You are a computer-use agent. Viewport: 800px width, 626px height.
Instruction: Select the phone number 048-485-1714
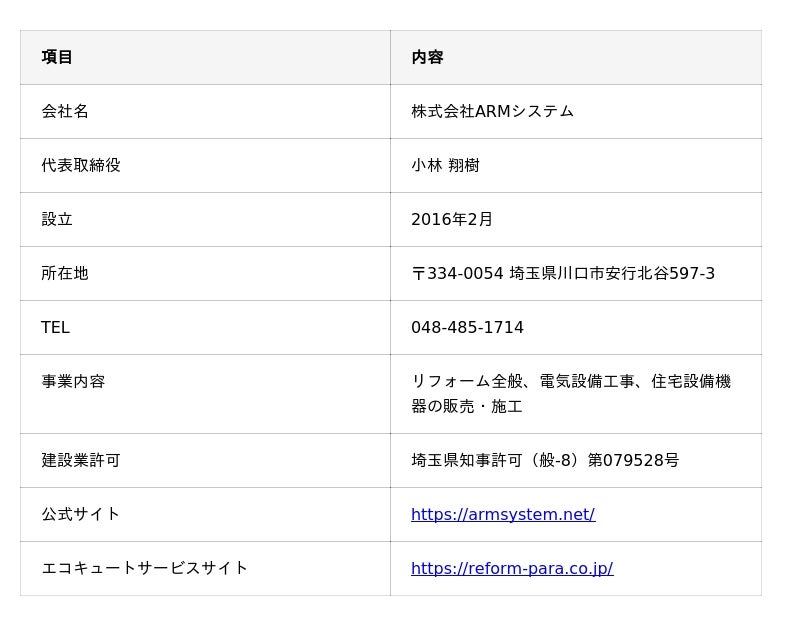click(x=467, y=328)
